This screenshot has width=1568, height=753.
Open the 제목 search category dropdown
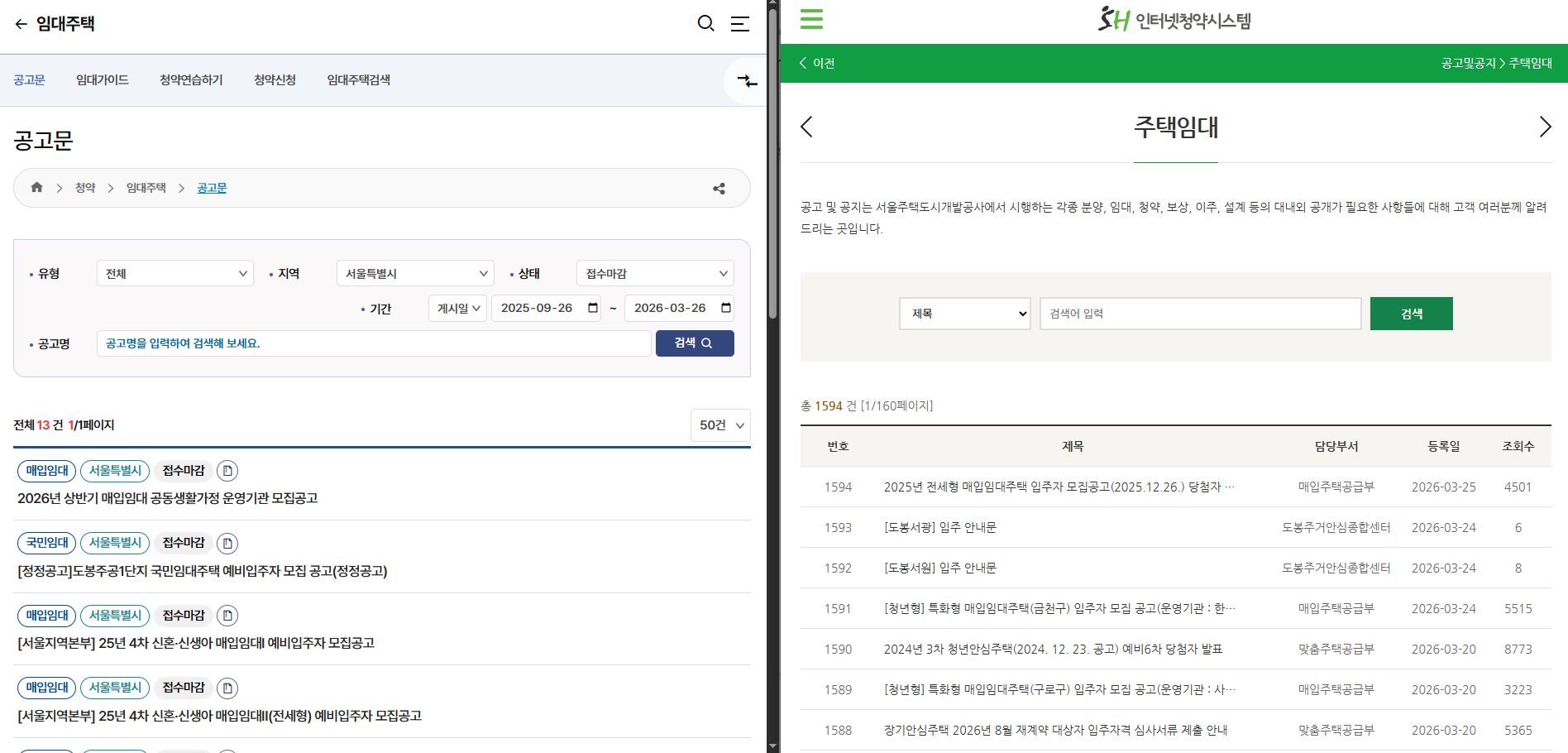click(x=964, y=313)
